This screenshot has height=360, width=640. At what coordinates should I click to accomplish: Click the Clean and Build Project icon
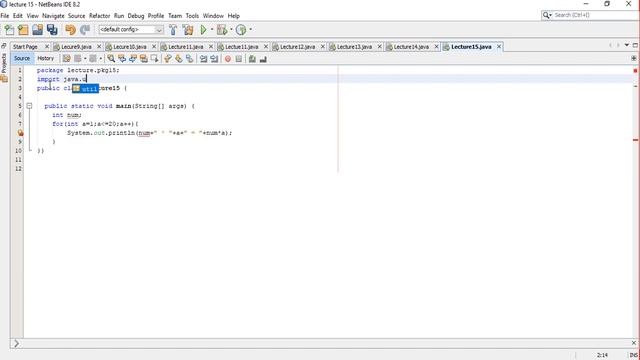[188, 29]
